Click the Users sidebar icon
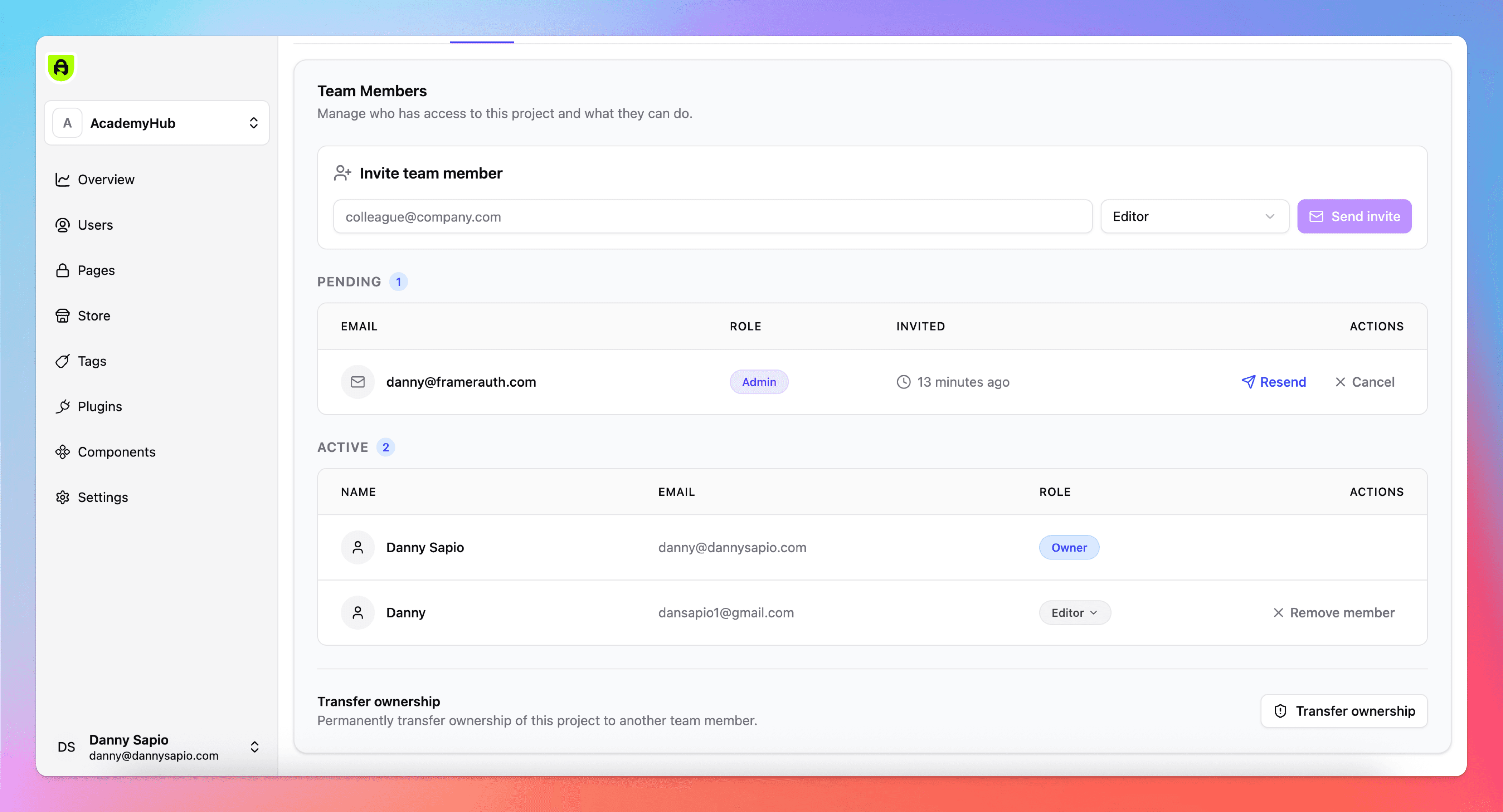The width and height of the screenshot is (1503, 812). click(62, 225)
